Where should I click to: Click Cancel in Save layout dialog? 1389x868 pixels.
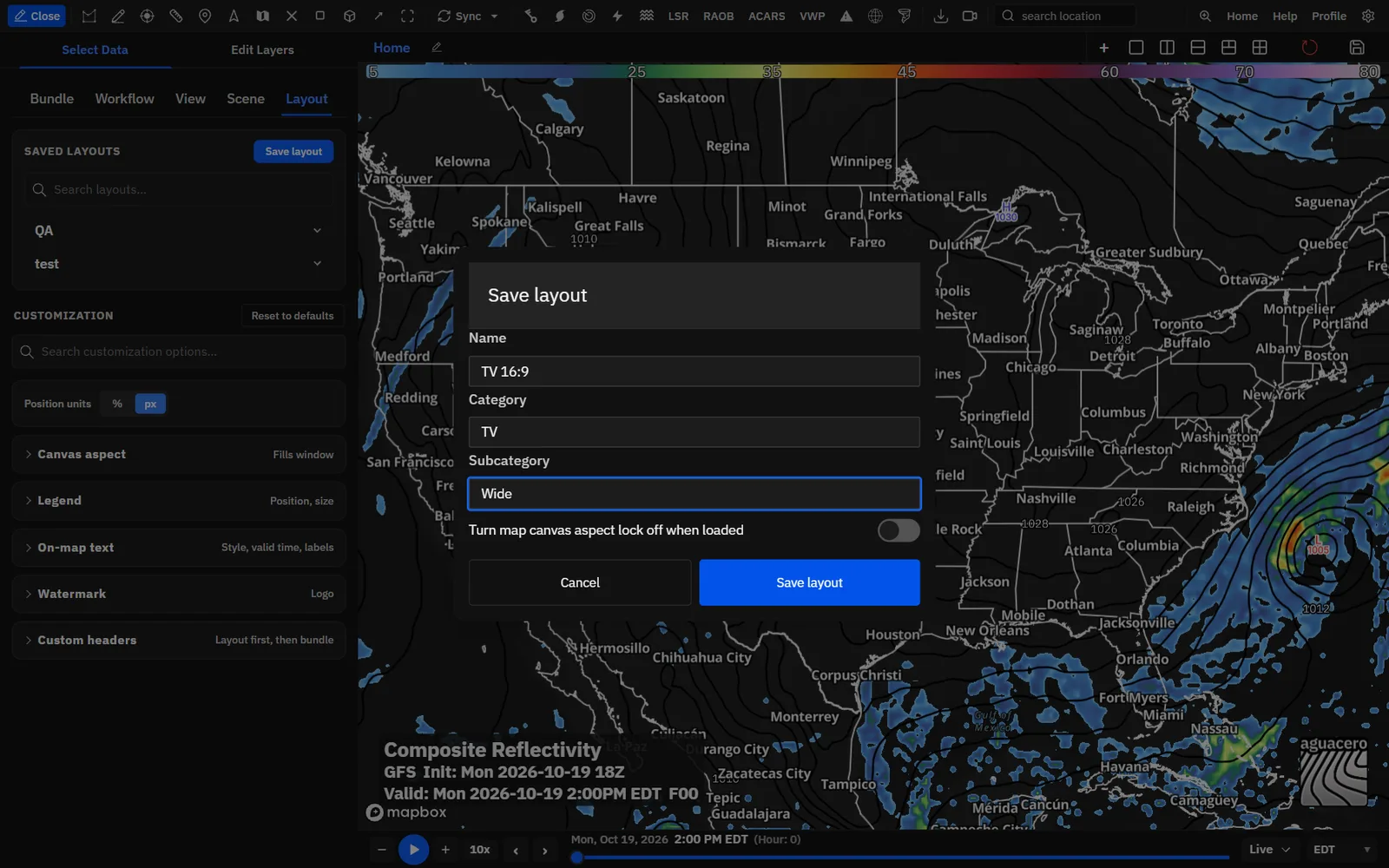(580, 582)
